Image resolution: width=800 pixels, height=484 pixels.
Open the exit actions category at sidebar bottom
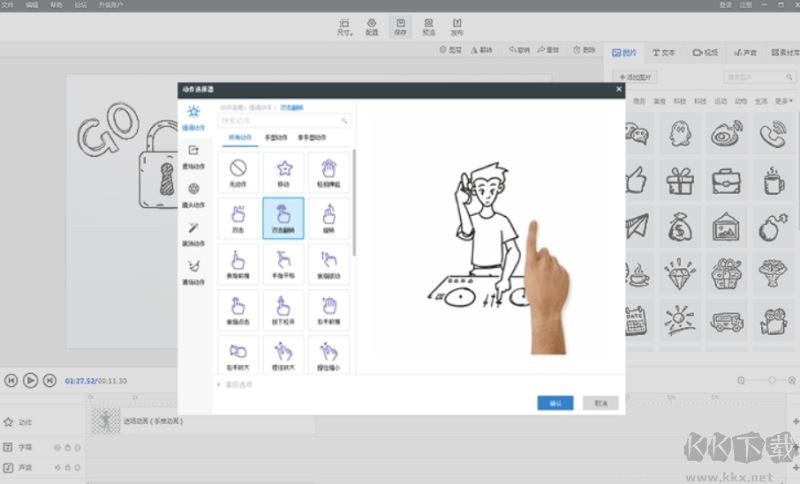[193, 272]
